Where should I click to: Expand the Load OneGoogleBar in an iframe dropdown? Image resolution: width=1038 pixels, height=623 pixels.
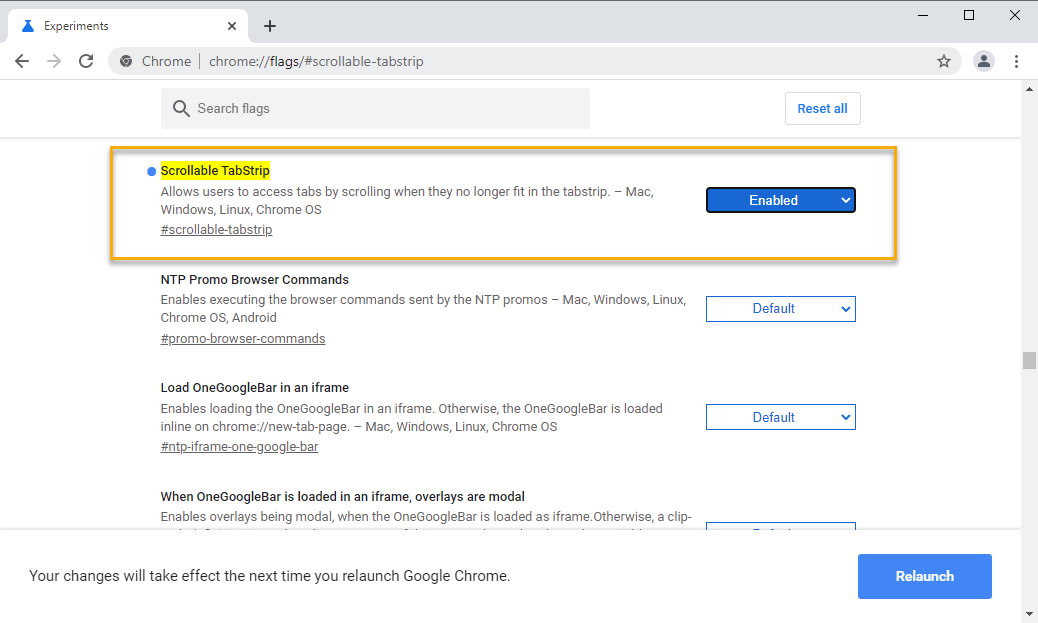point(780,417)
